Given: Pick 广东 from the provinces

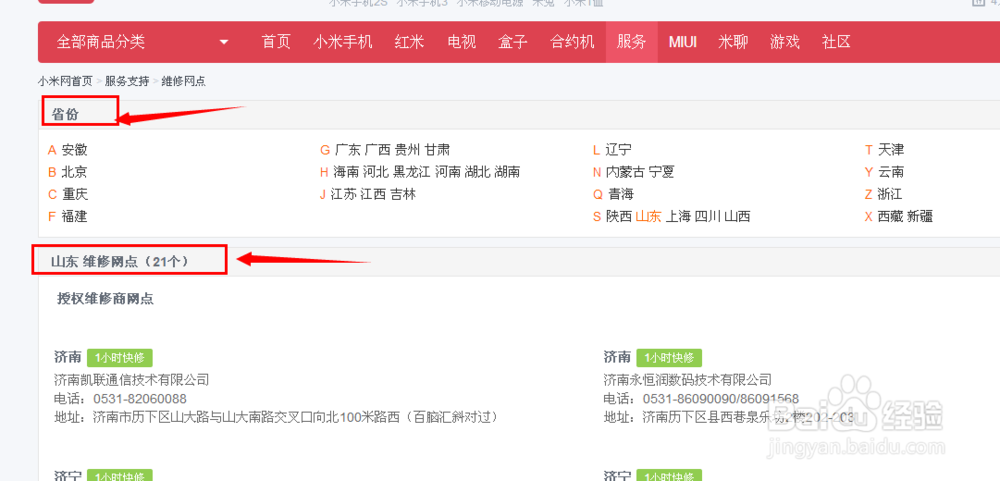Looking at the screenshot, I should tap(348, 150).
